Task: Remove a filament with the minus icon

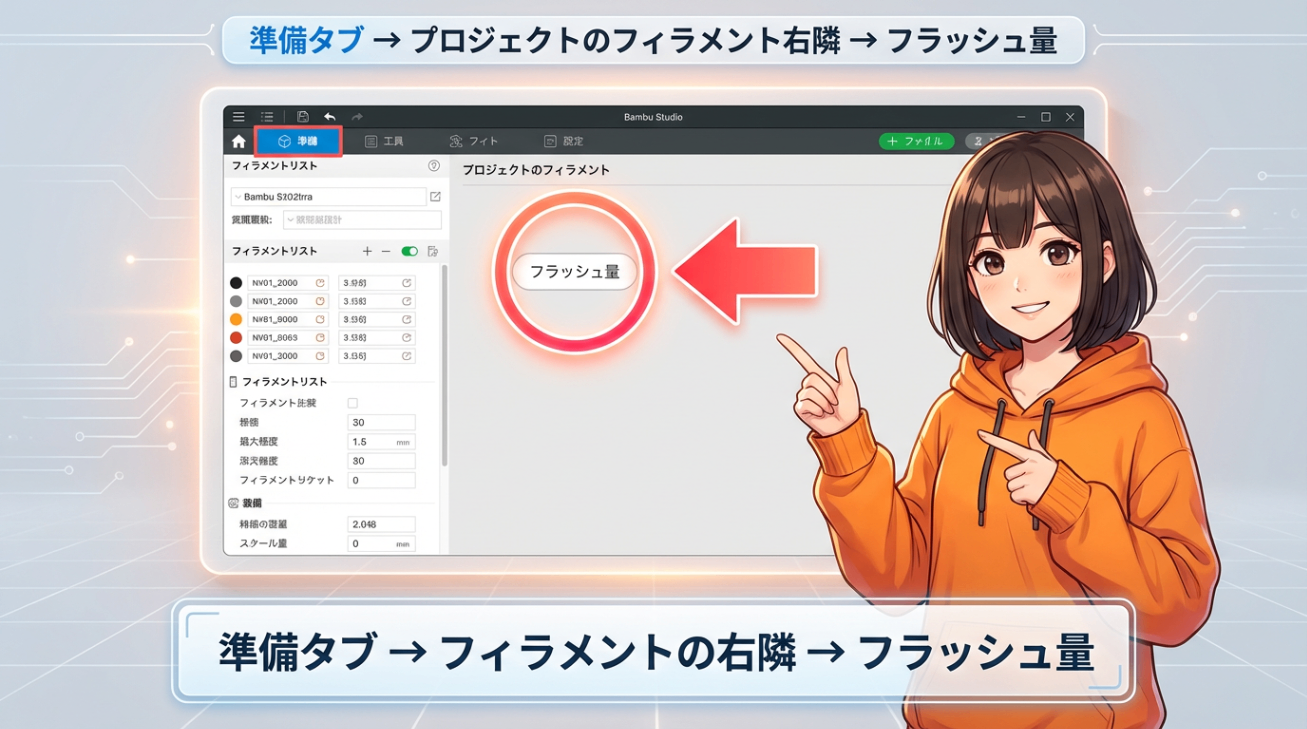Action: [x=386, y=251]
